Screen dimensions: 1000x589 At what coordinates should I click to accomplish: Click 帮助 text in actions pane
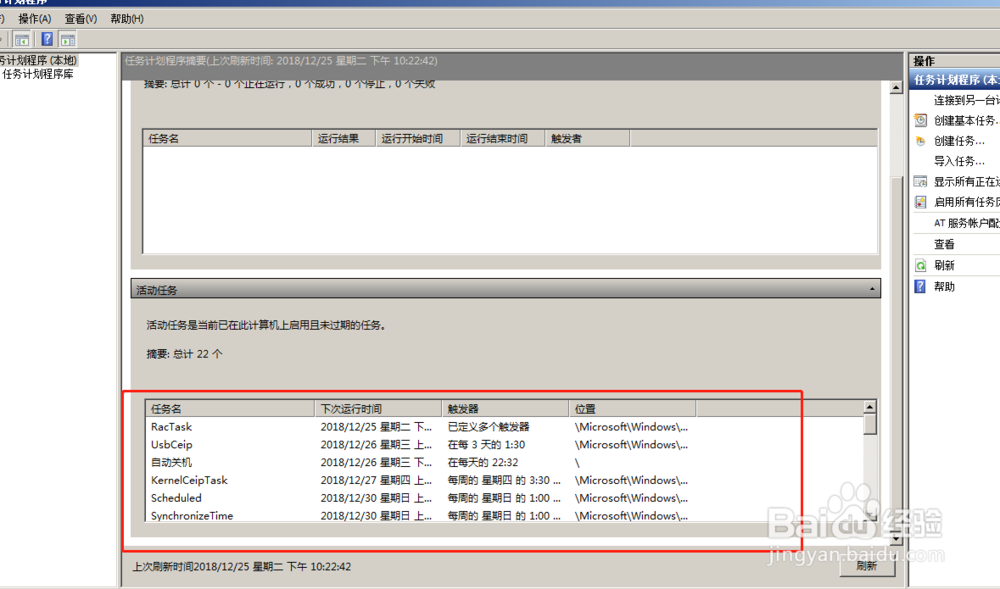click(x=944, y=286)
